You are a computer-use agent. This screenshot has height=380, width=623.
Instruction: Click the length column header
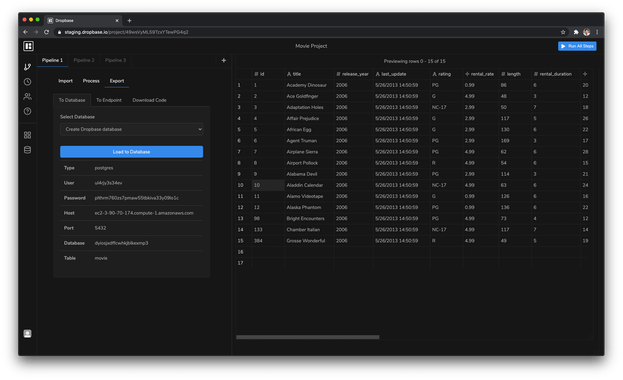[515, 74]
